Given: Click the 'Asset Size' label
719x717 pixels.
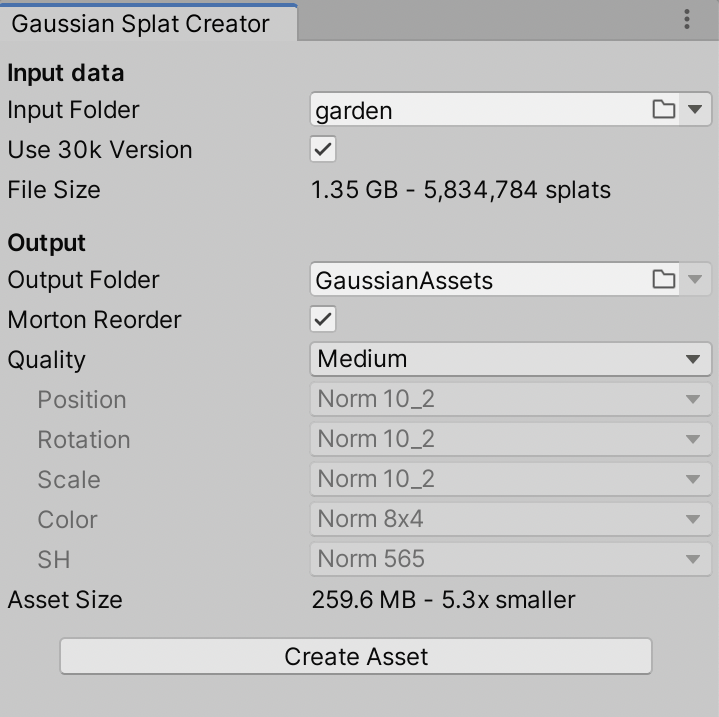Looking at the screenshot, I should click(x=65, y=600).
